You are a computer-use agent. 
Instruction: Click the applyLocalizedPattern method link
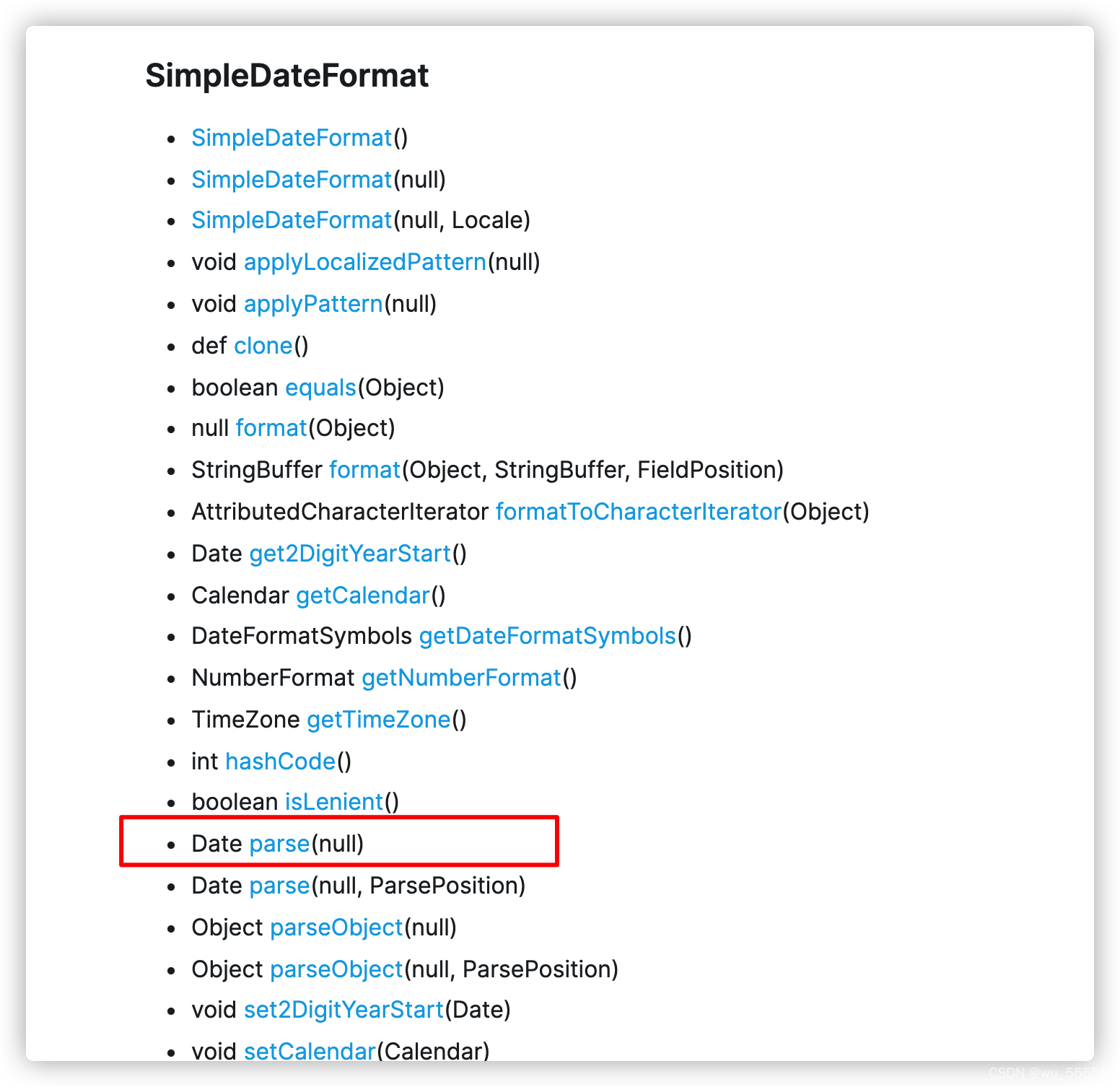(365, 262)
